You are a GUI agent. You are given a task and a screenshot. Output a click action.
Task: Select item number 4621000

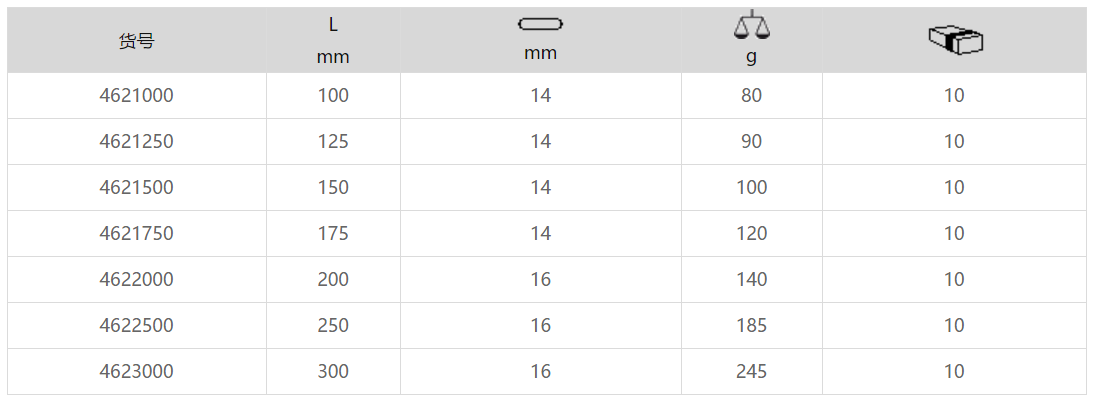click(x=136, y=96)
